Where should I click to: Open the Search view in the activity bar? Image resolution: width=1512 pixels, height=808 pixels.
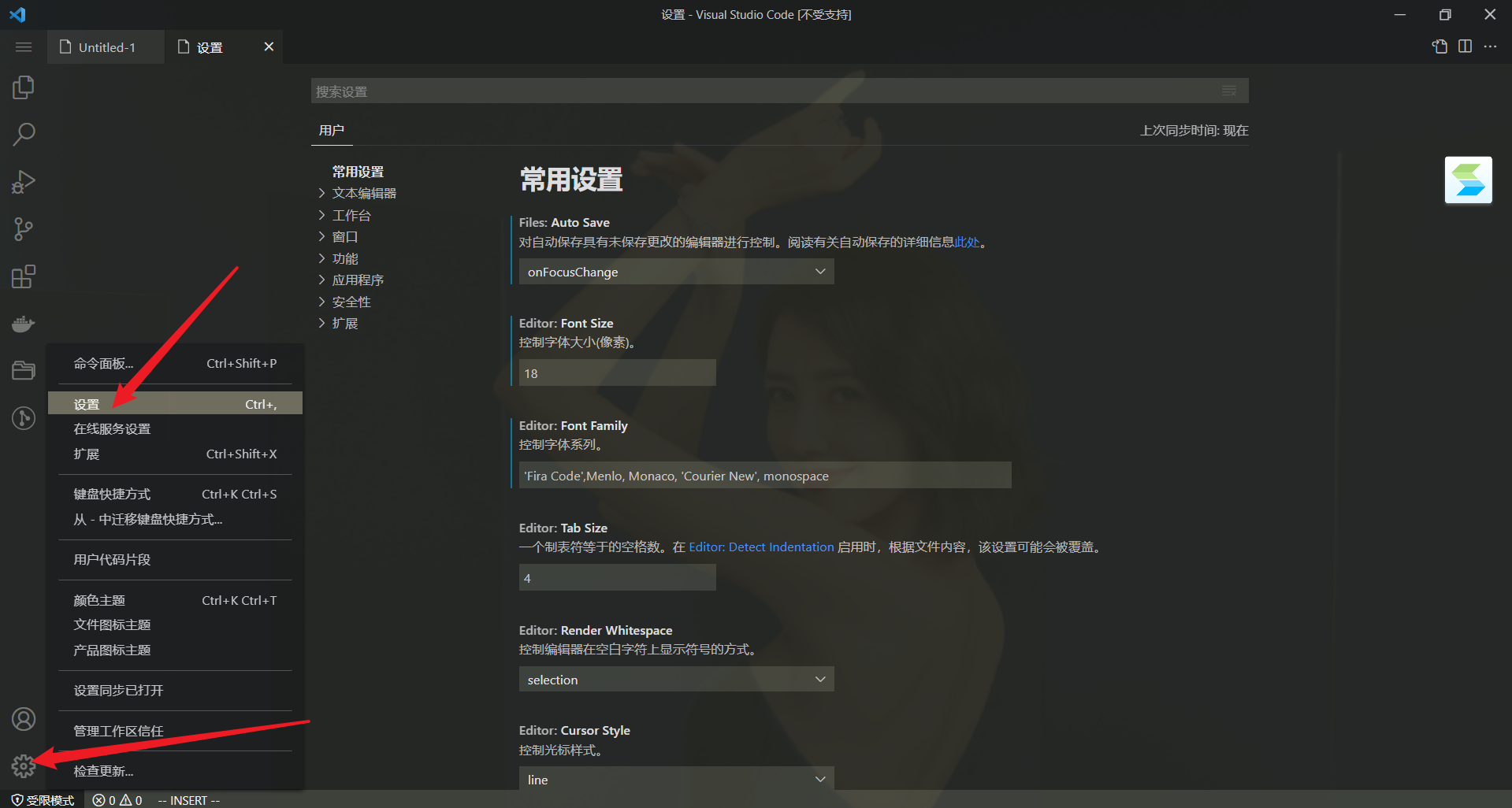pos(24,134)
